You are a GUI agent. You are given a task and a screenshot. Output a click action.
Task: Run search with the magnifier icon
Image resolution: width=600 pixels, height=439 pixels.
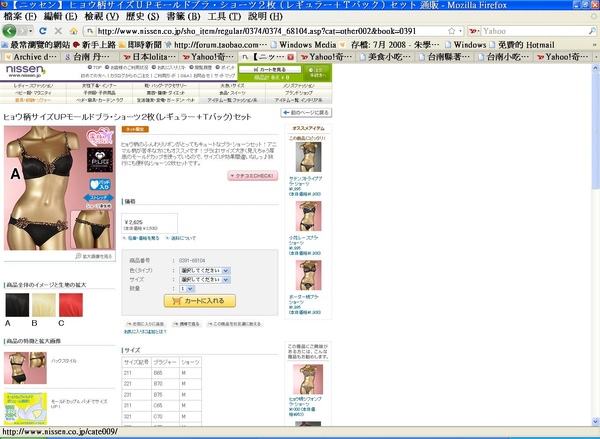click(x=592, y=31)
